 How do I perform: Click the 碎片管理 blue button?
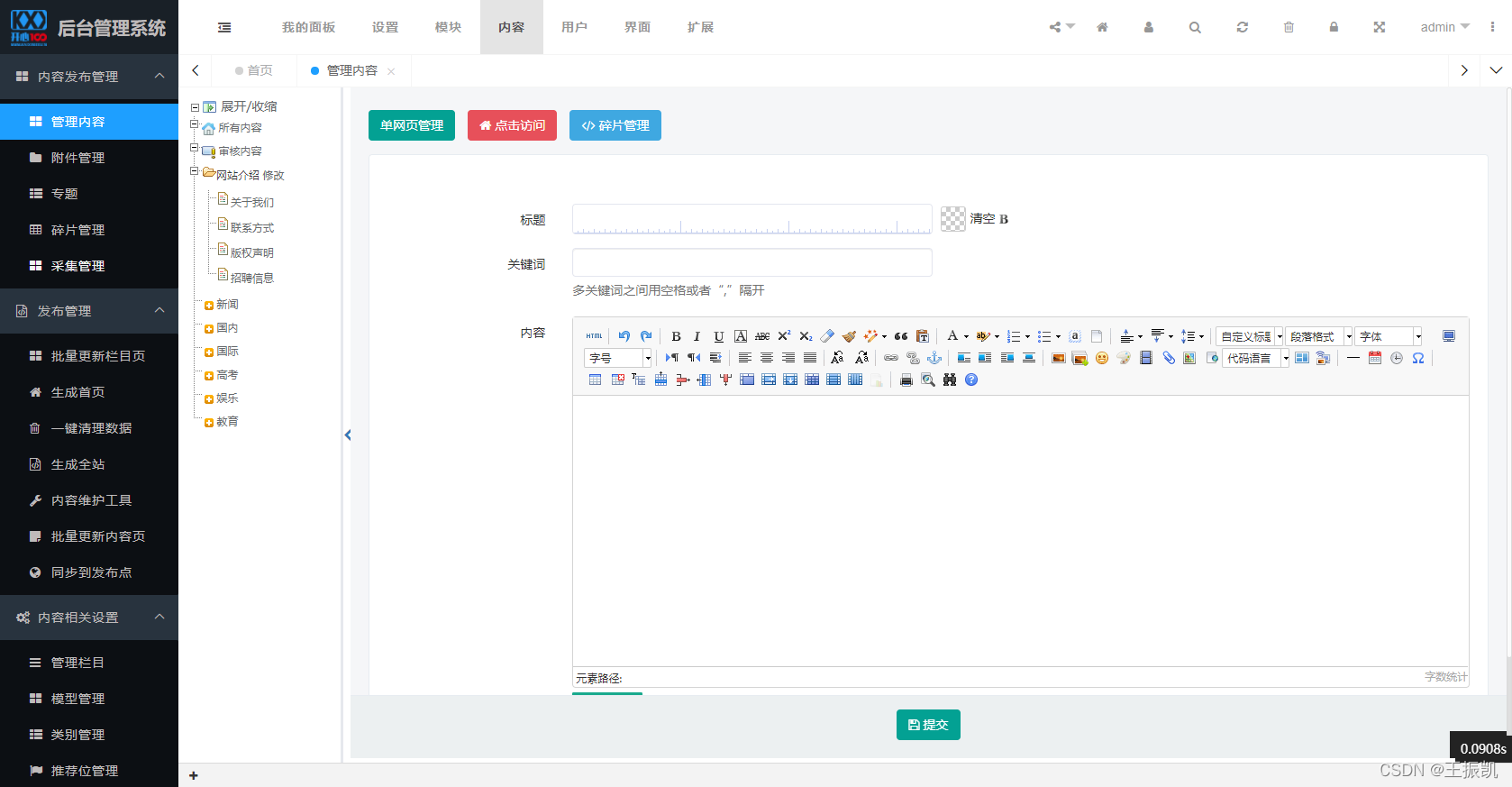615,125
